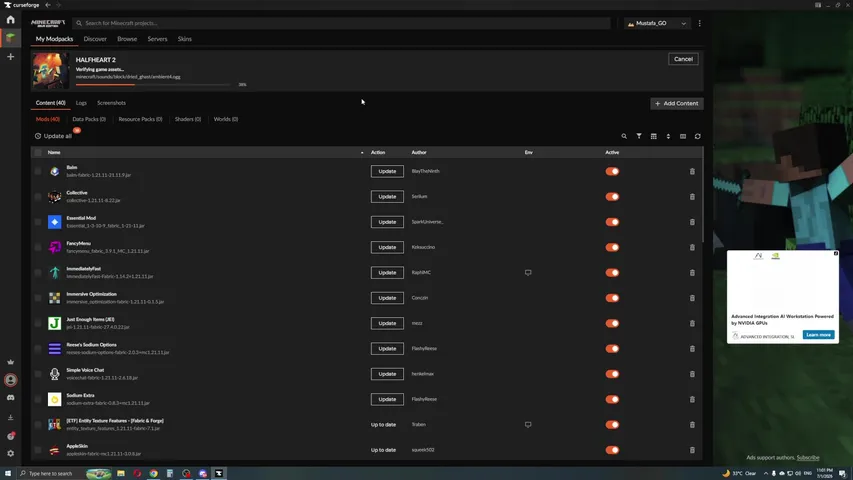The width and height of the screenshot is (853, 480).
Task: Check the select-all checkbox in Name header
Action: coord(38,152)
